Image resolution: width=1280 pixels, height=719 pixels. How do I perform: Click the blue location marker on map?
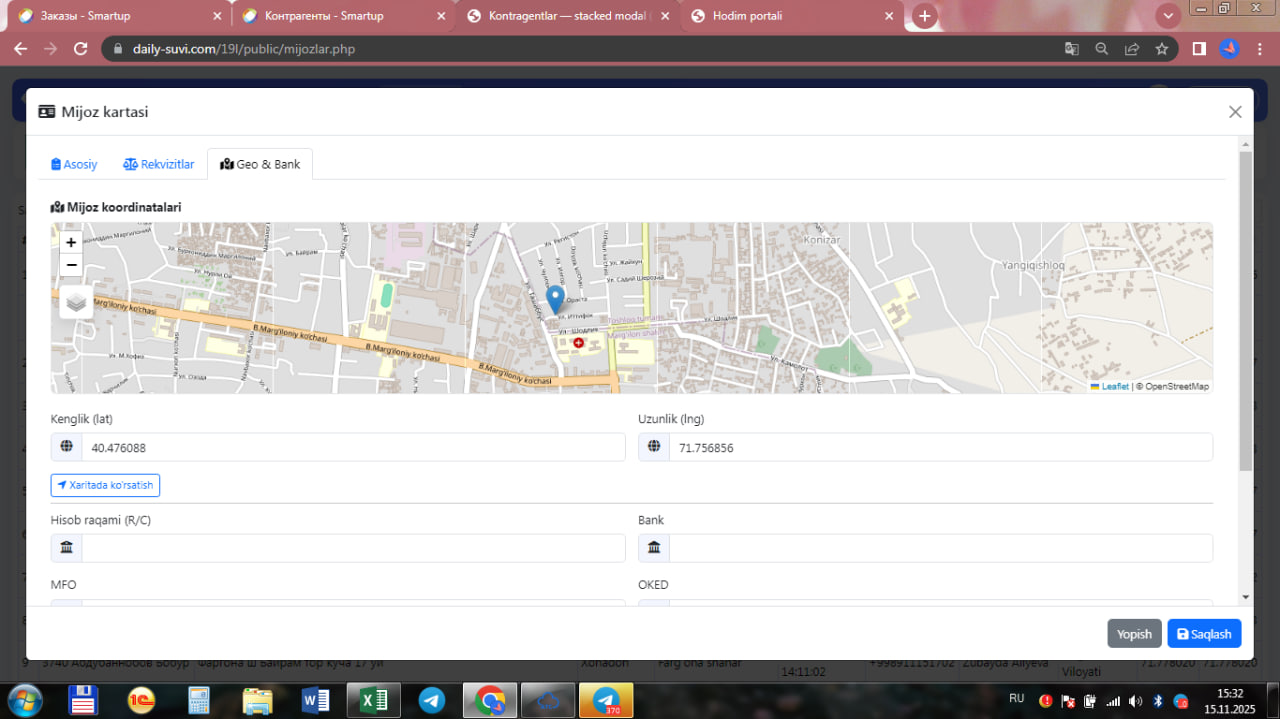(555, 298)
